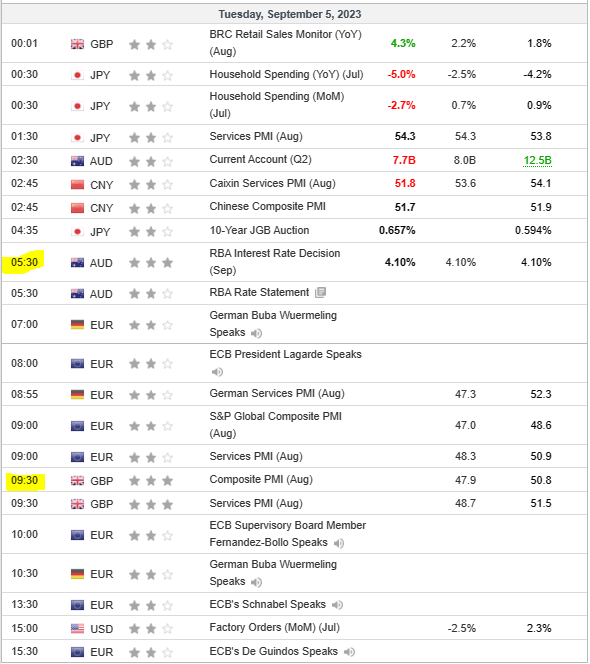Click speaker icon after Fernandez-Bollo Speaks
Viewport: 590px width, 664px height.
pyautogui.click(x=338, y=543)
